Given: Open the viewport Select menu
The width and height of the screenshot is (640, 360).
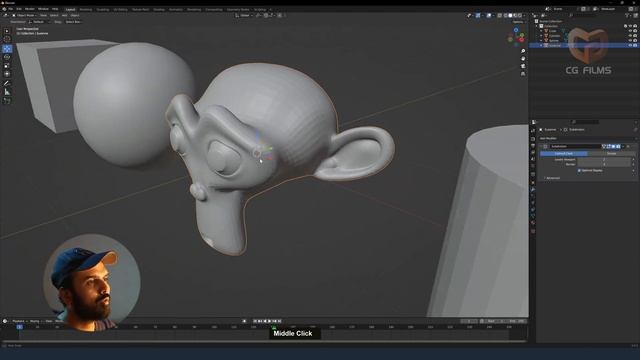Looking at the screenshot, I should point(54,16).
